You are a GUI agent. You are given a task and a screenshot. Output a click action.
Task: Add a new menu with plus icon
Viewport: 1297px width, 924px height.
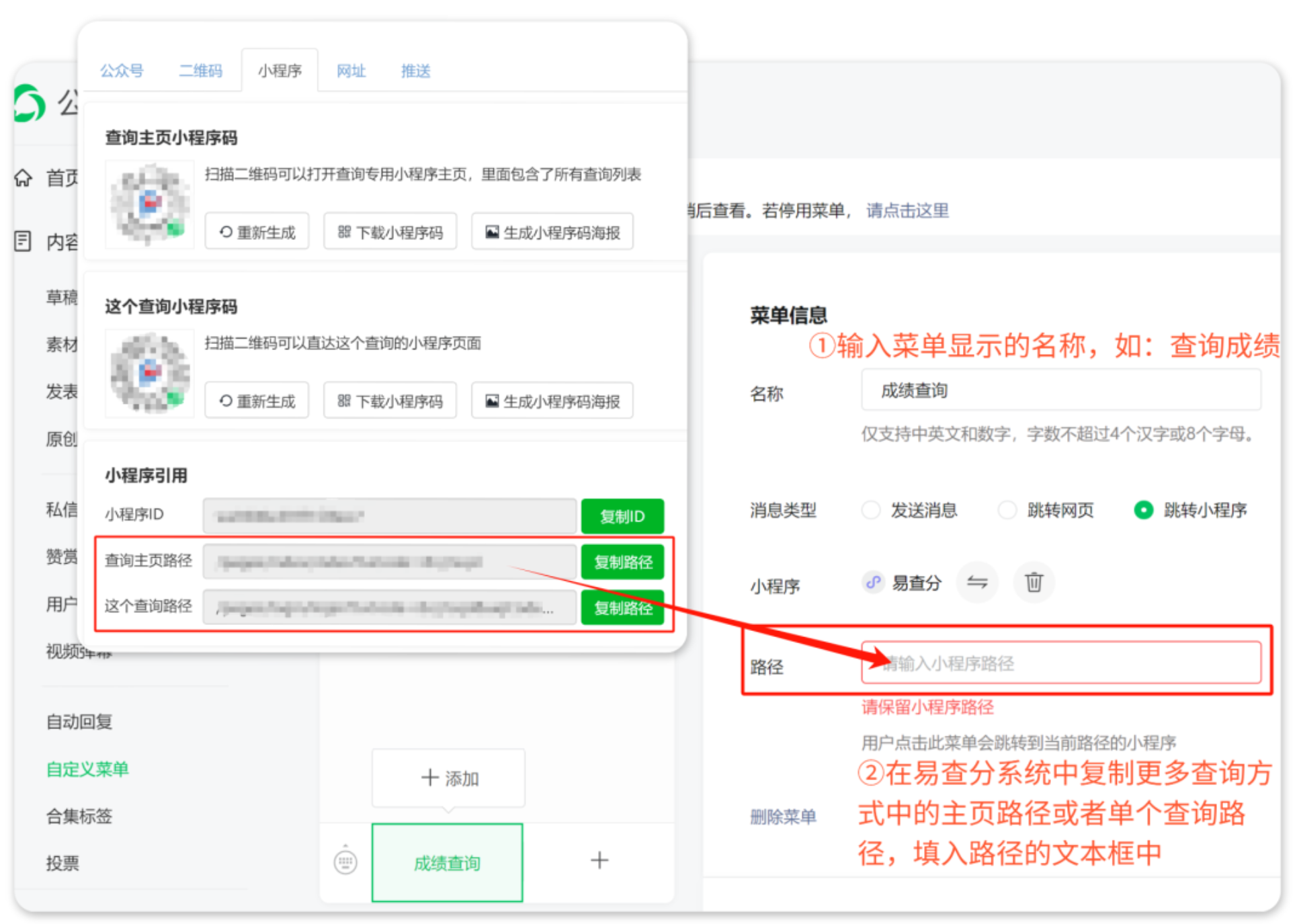coord(599,860)
